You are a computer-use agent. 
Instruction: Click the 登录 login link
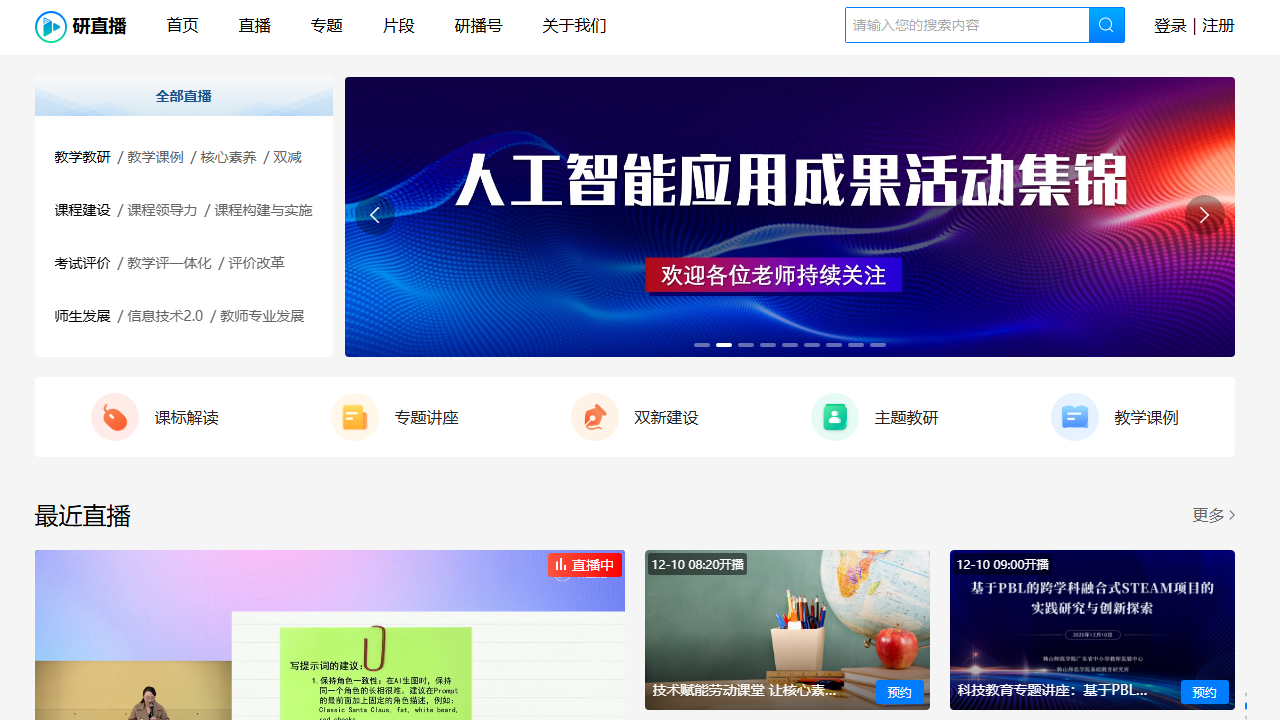(1170, 26)
